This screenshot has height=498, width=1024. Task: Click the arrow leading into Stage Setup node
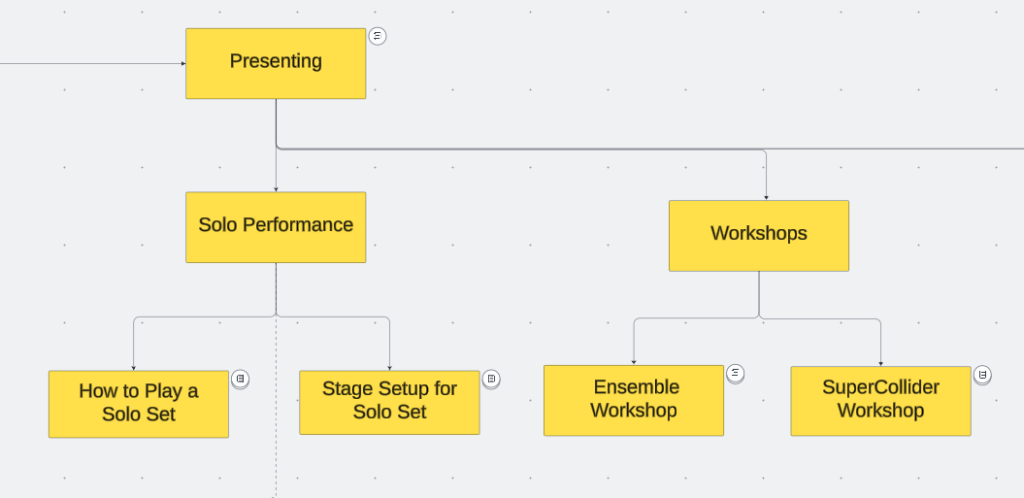pos(389,345)
